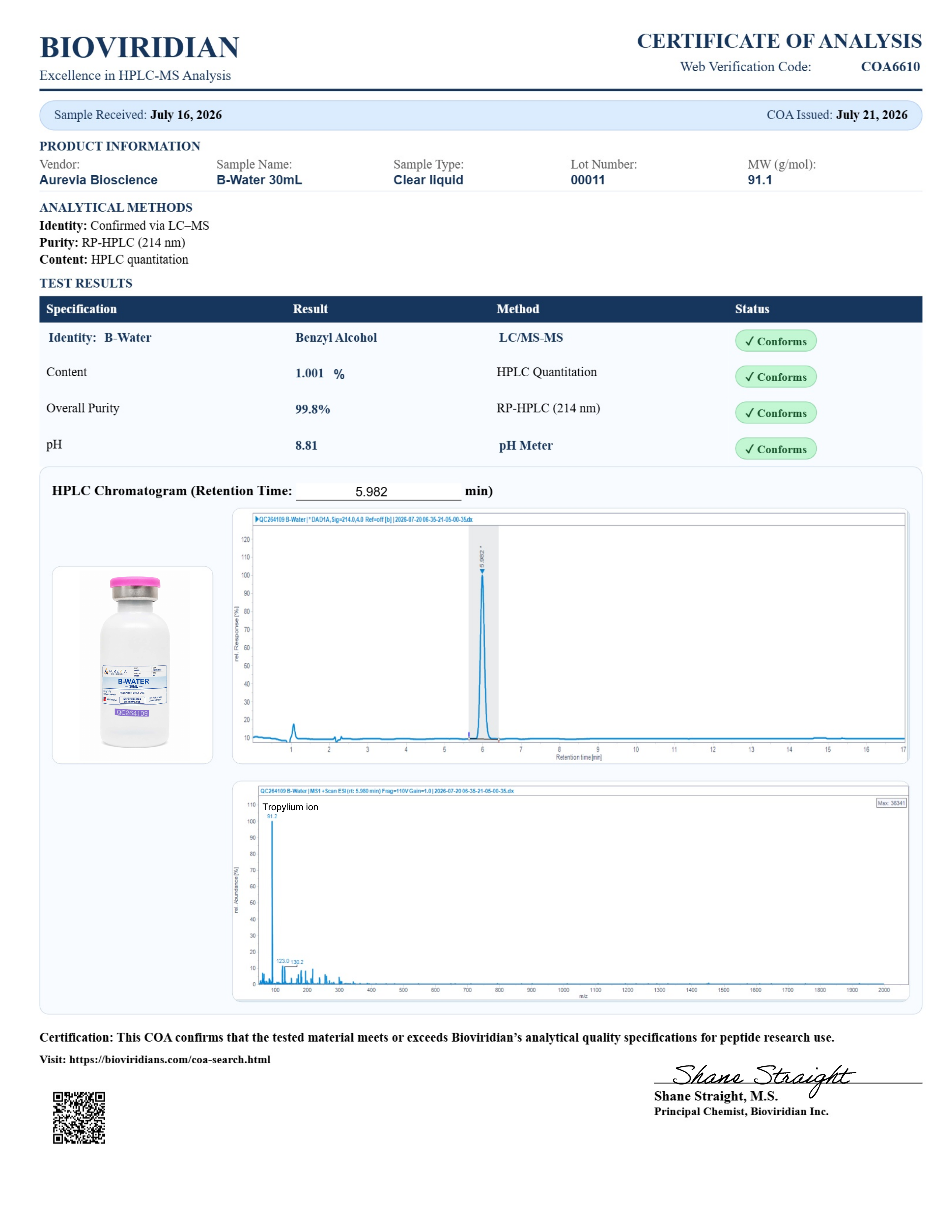Click the pH Meter method cell
The width and height of the screenshot is (952, 1232).
[x=526, y=446]
